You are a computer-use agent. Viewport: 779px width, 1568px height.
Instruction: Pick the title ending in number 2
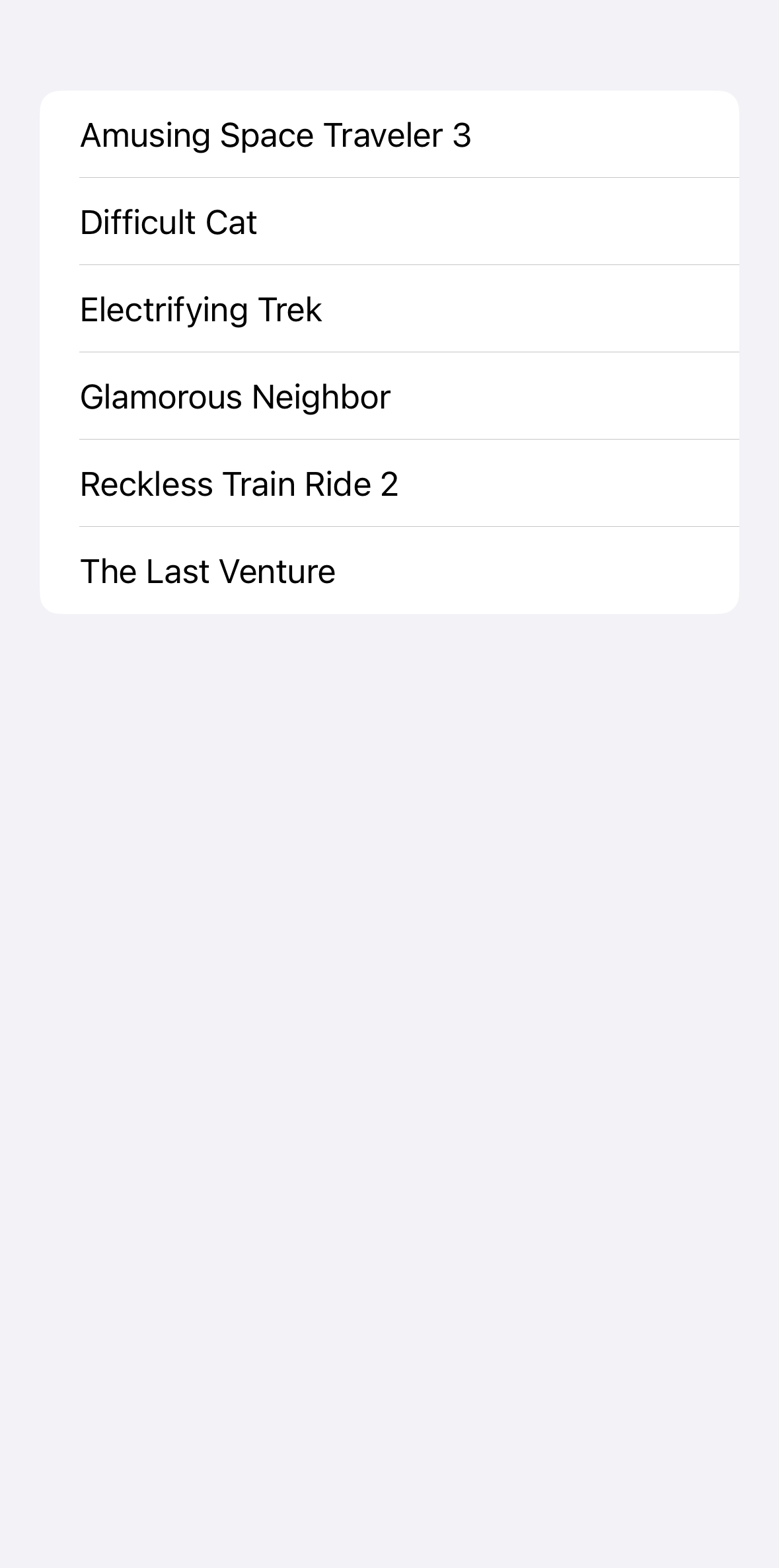[239, 484]
